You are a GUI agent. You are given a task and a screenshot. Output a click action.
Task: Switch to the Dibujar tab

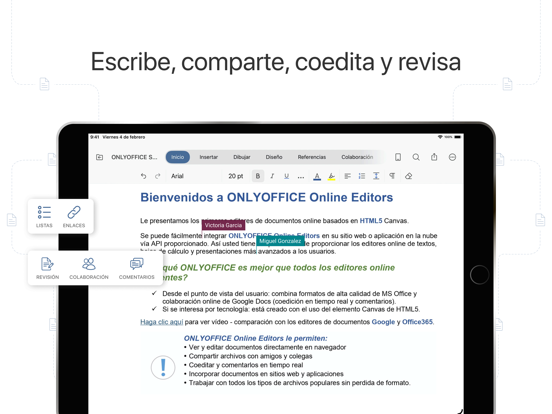coord(242,157)
